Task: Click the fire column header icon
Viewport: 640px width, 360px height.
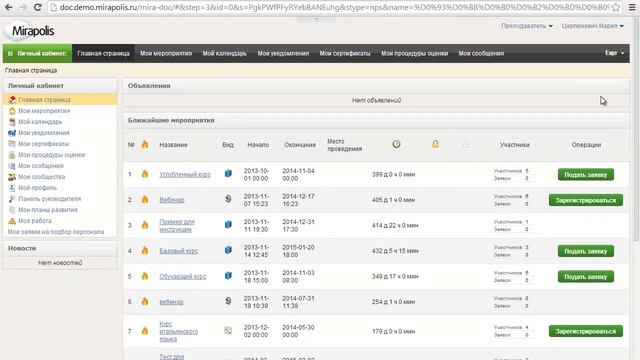Action: (x=144, y=144)
